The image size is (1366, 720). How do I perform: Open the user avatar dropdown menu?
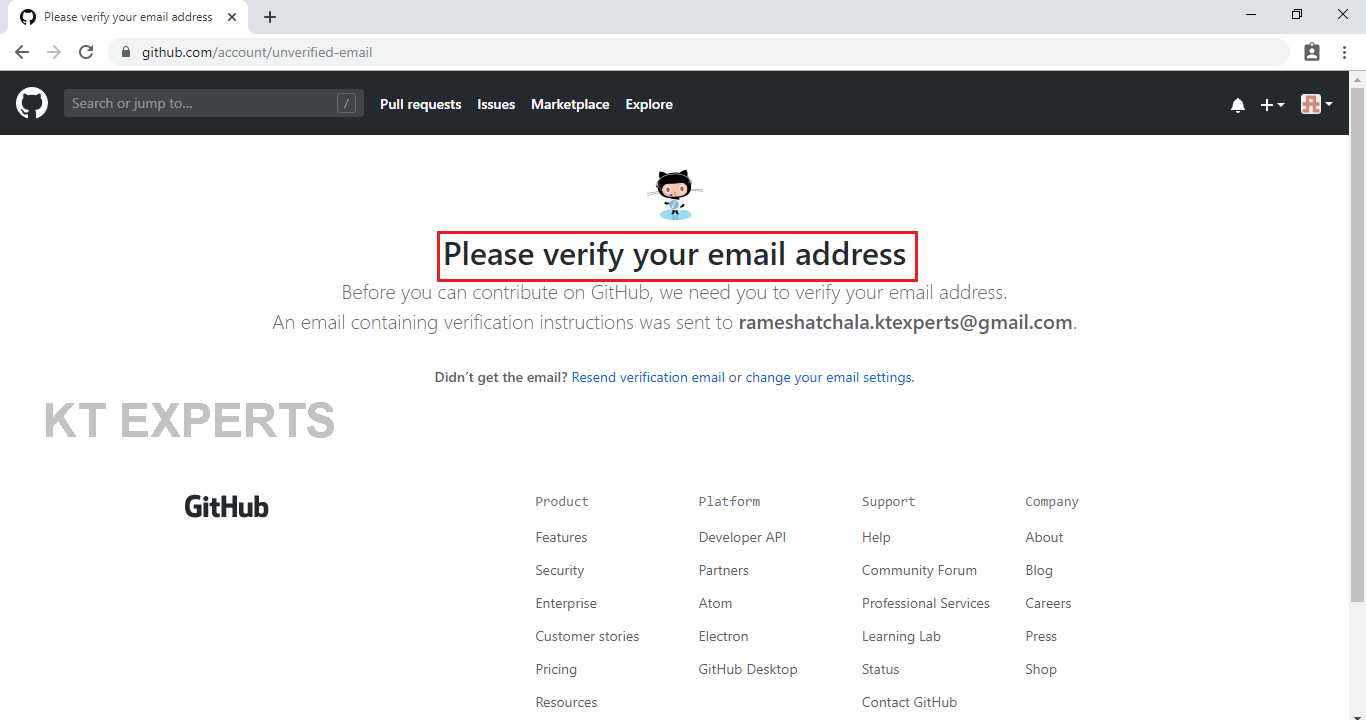tap(1316, 104)
